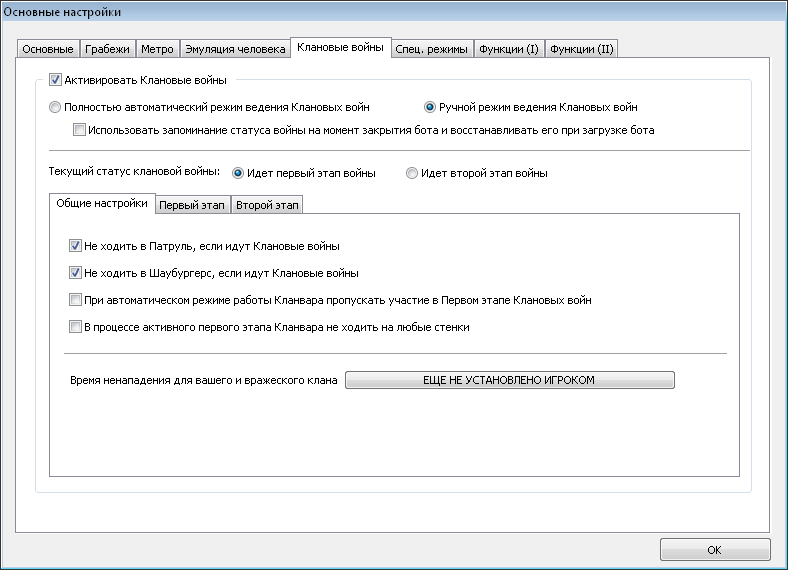The width and height of the screenshot is (788, 570).
Task: Uncheck Не ходить в Патруль option
Action: [x=75, y=246]
